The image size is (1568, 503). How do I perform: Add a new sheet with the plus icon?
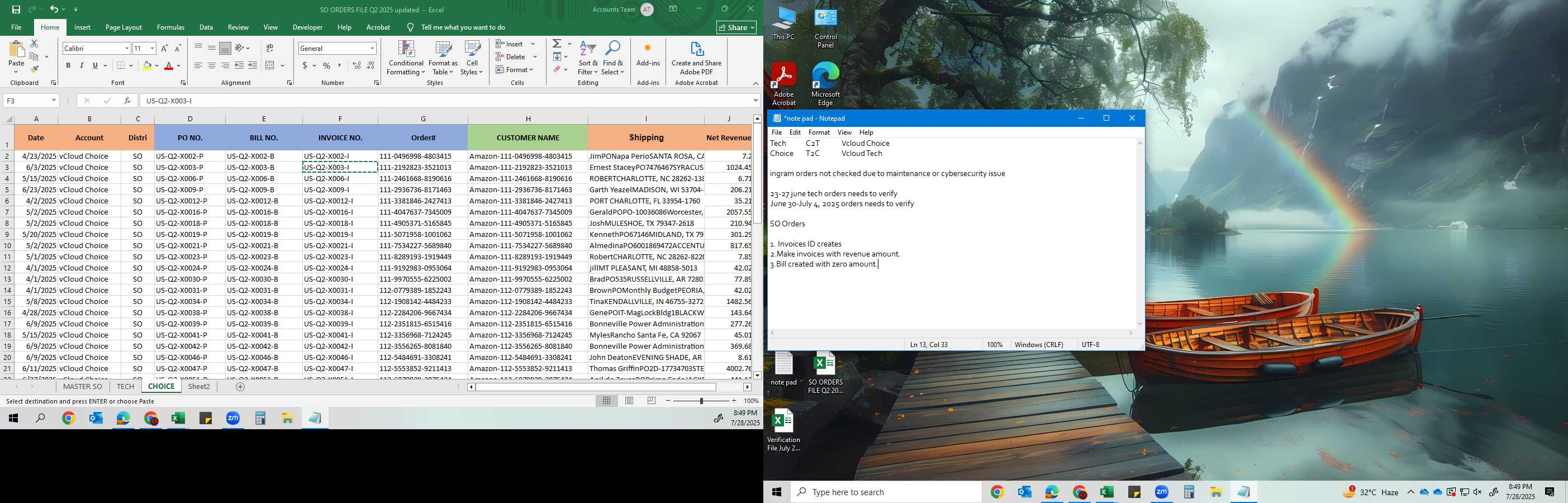[x=240, y=387]
